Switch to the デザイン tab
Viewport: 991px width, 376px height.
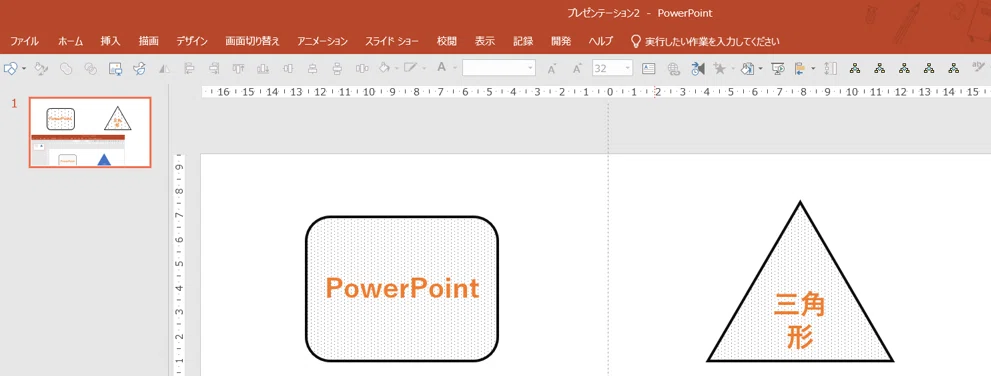click(x=192, y=42)
